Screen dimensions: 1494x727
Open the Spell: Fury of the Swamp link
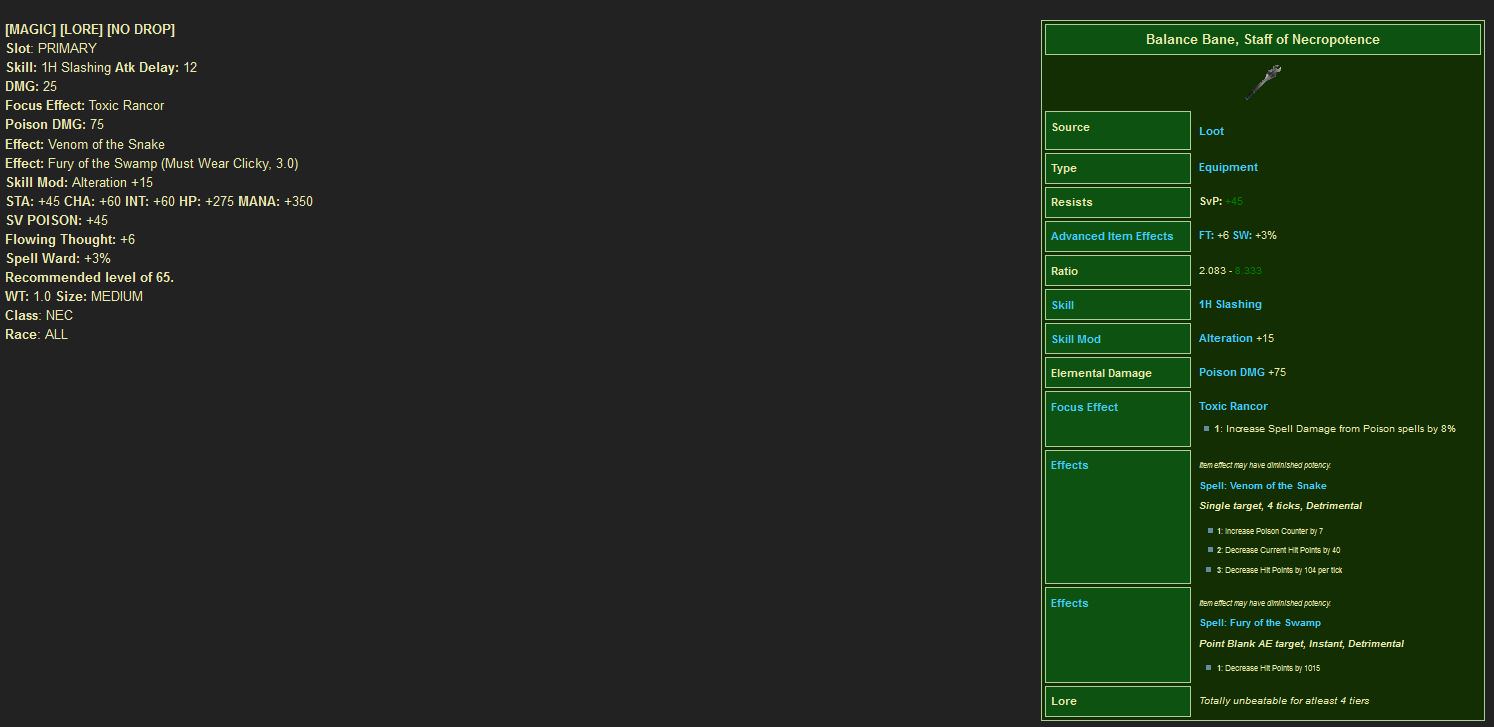[1260, 622]
